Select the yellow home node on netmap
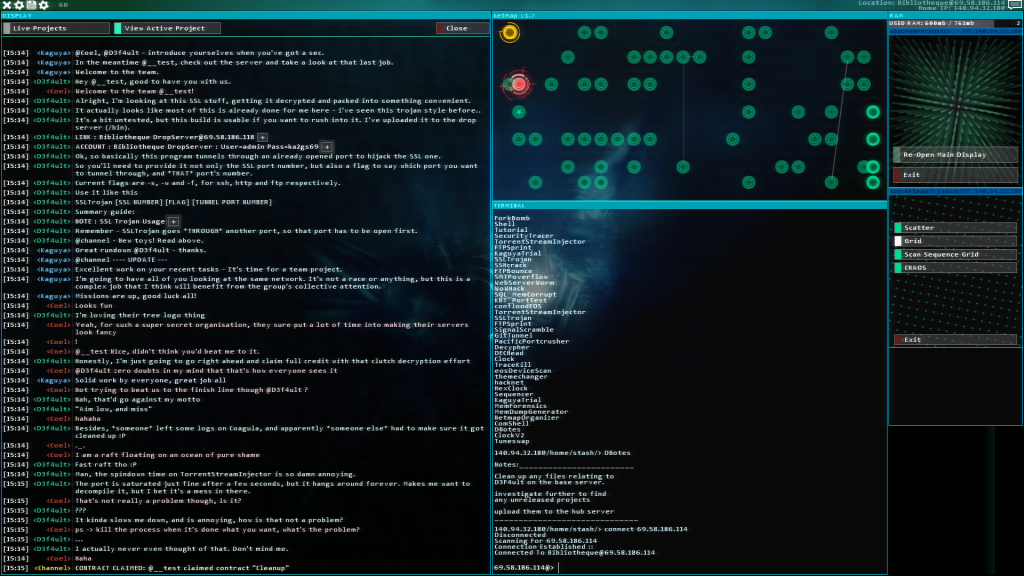1024x576 pixels. (510, 33)
